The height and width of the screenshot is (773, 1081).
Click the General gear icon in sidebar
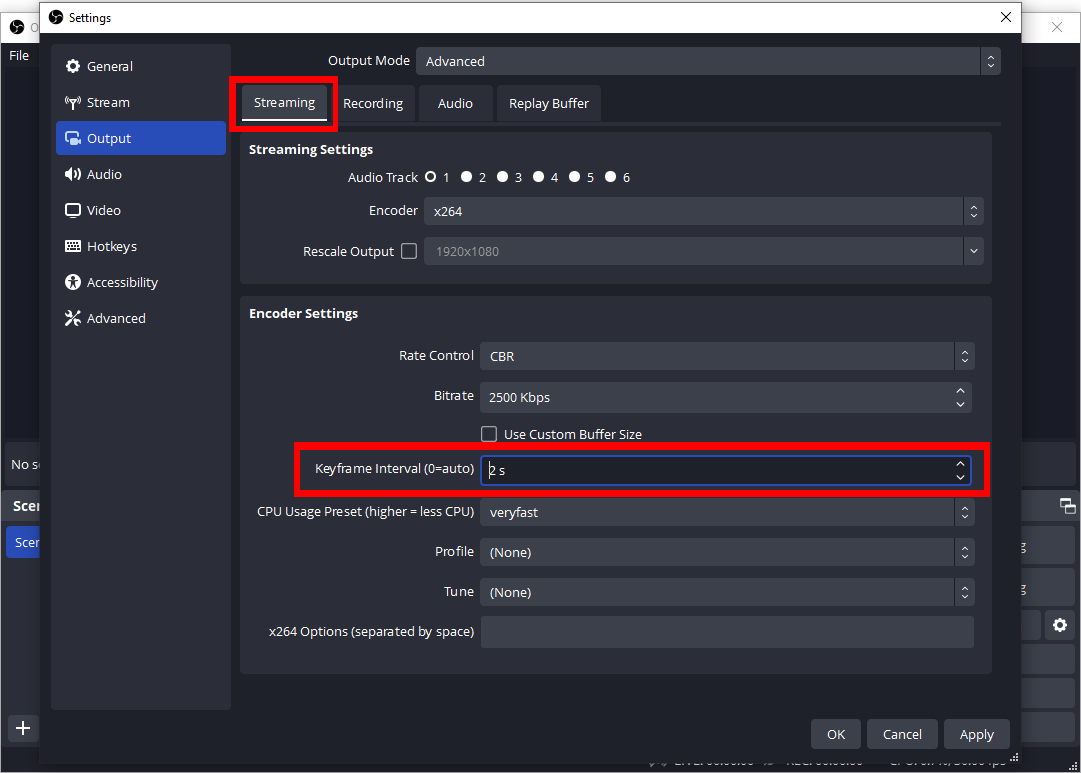(x=72, y=67)
